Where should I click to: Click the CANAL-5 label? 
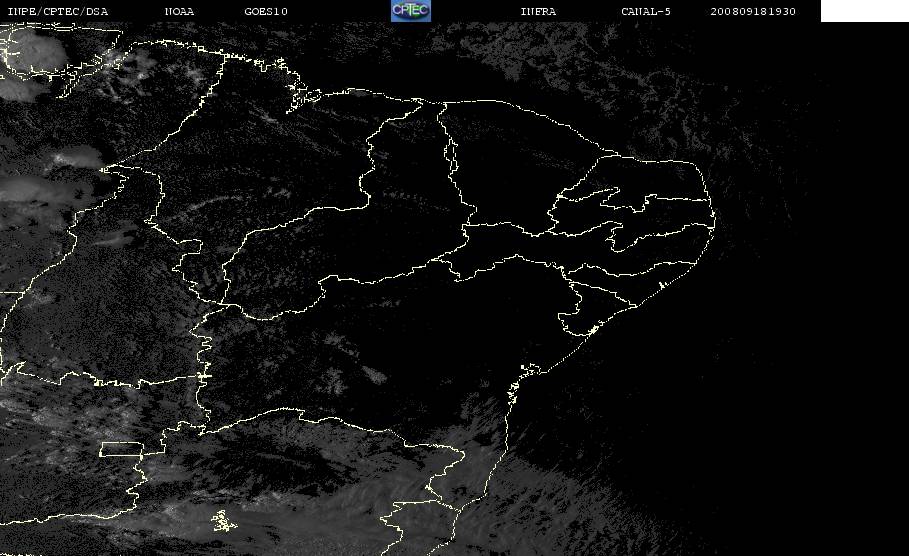point(646,12)
